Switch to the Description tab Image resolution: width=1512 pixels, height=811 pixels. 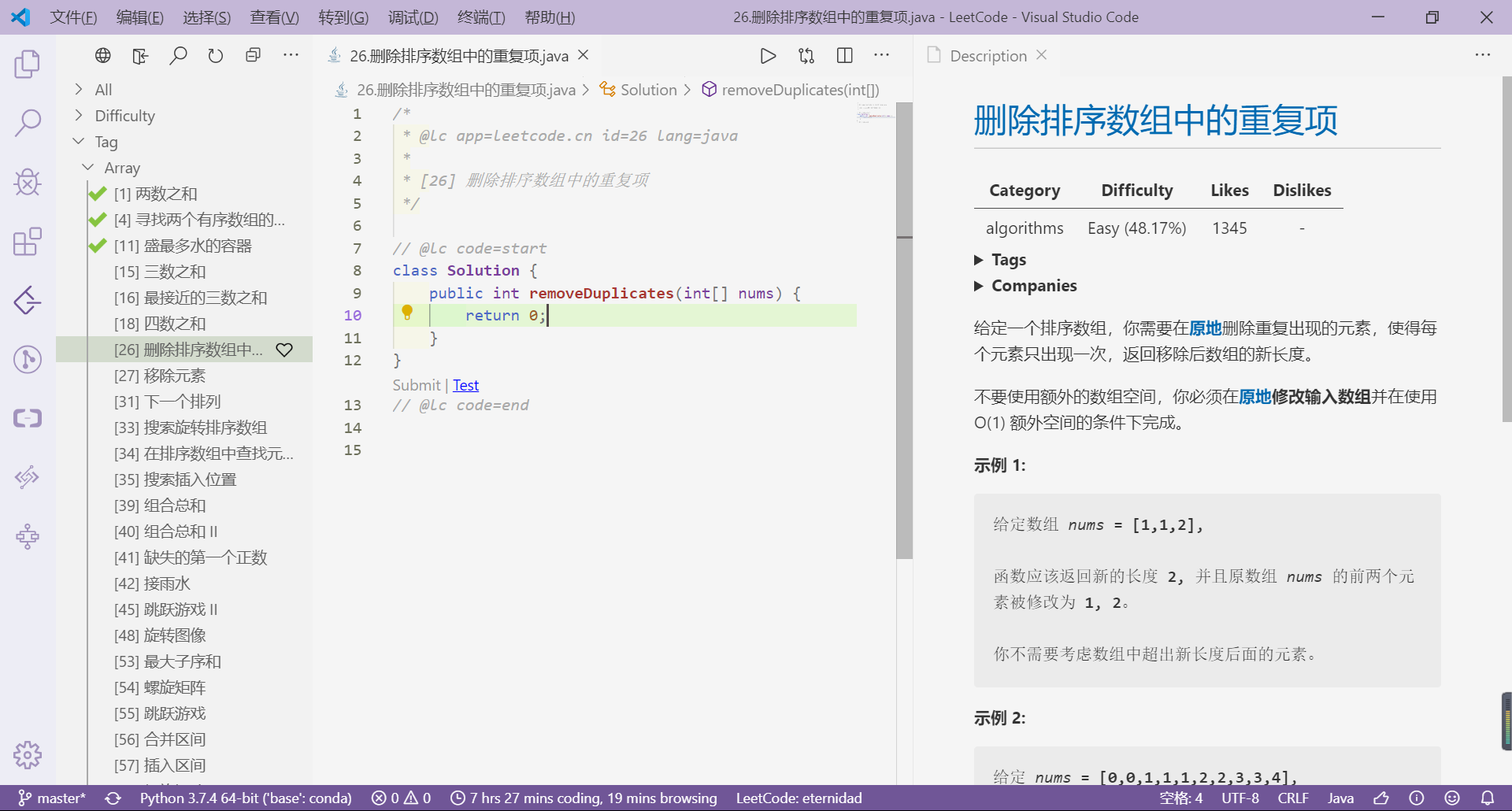[988, 56]
